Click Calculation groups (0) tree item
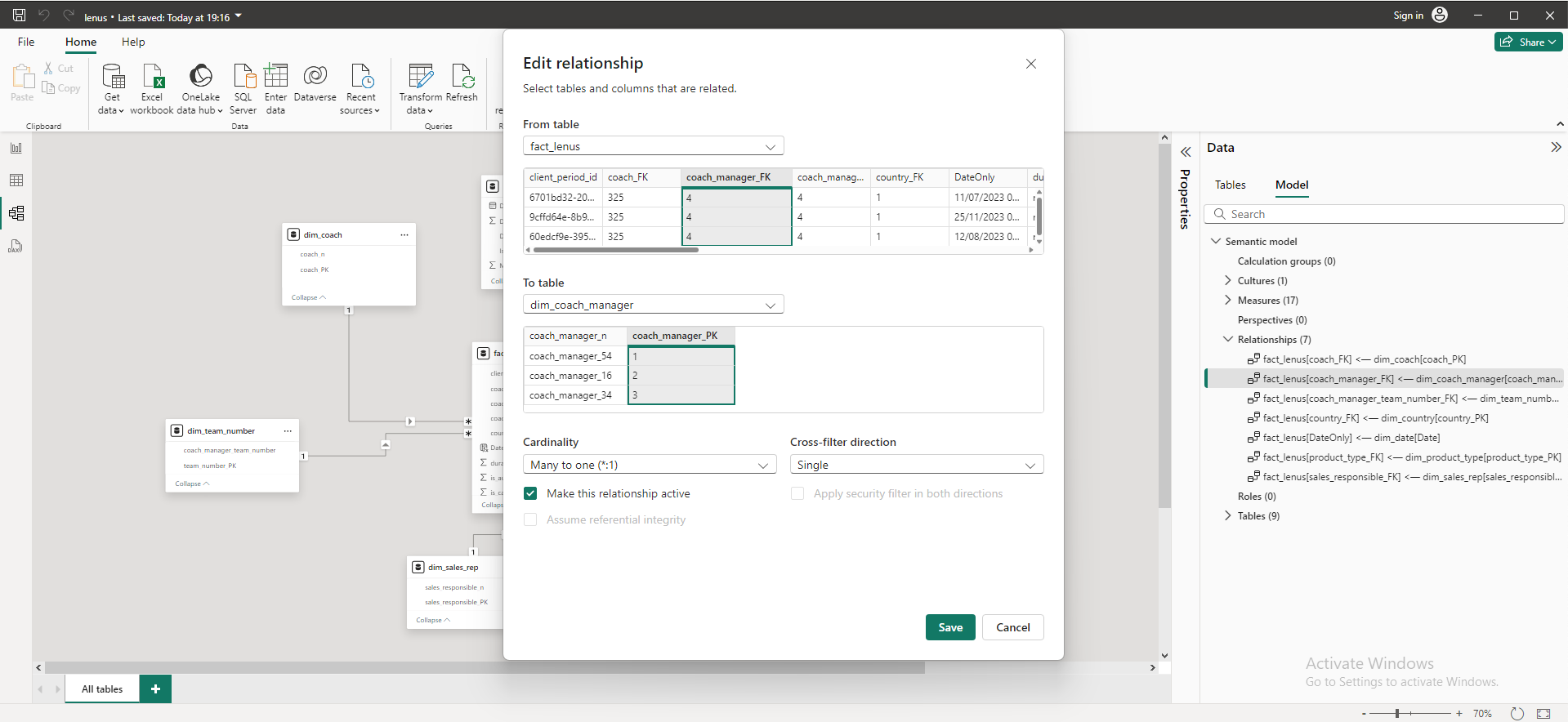The width and height of the screenshot is (1568, 722). pyautogui.click(x=1286, y=261)
